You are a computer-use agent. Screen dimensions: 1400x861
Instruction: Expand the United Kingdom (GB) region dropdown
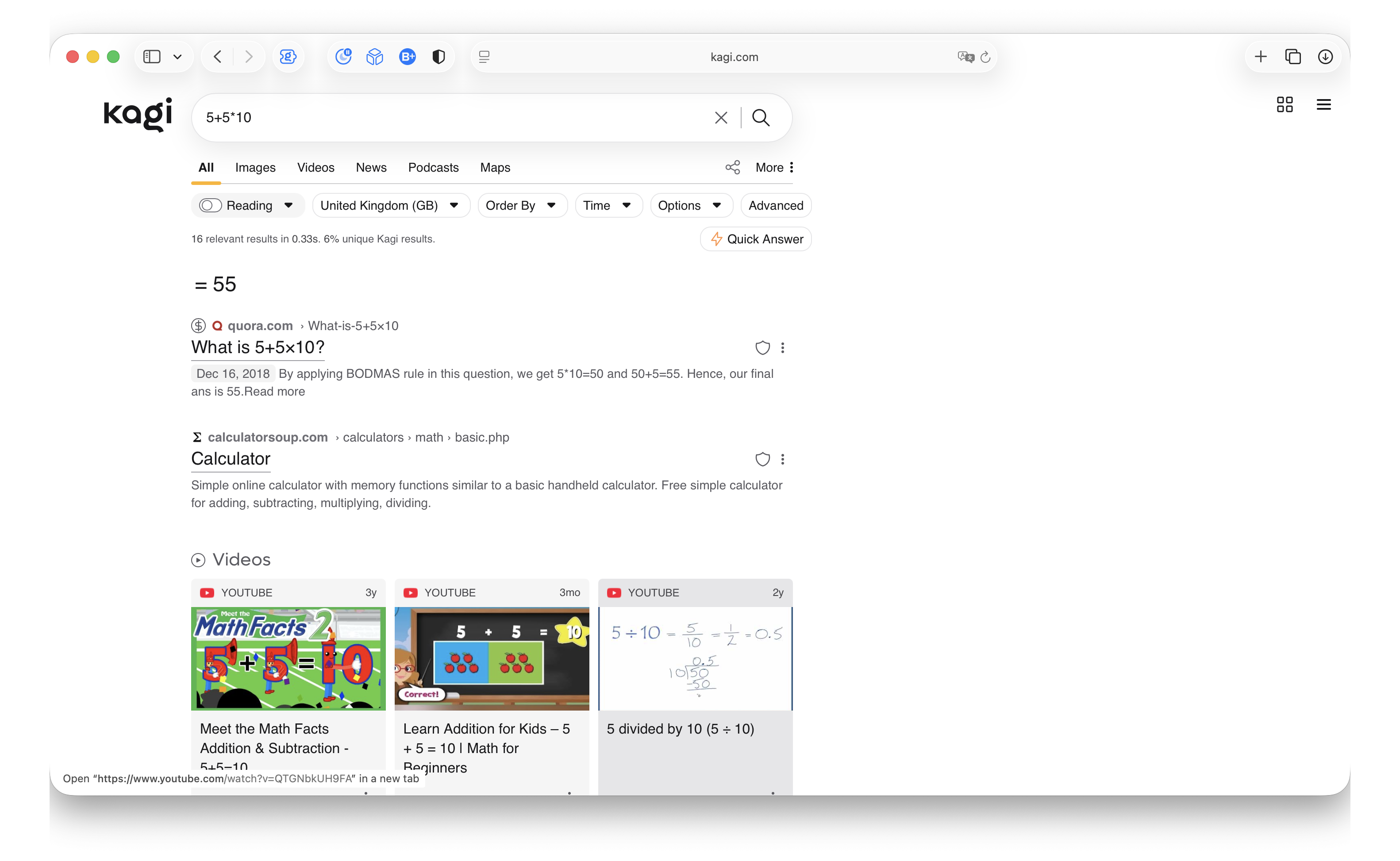pos(391,206)
